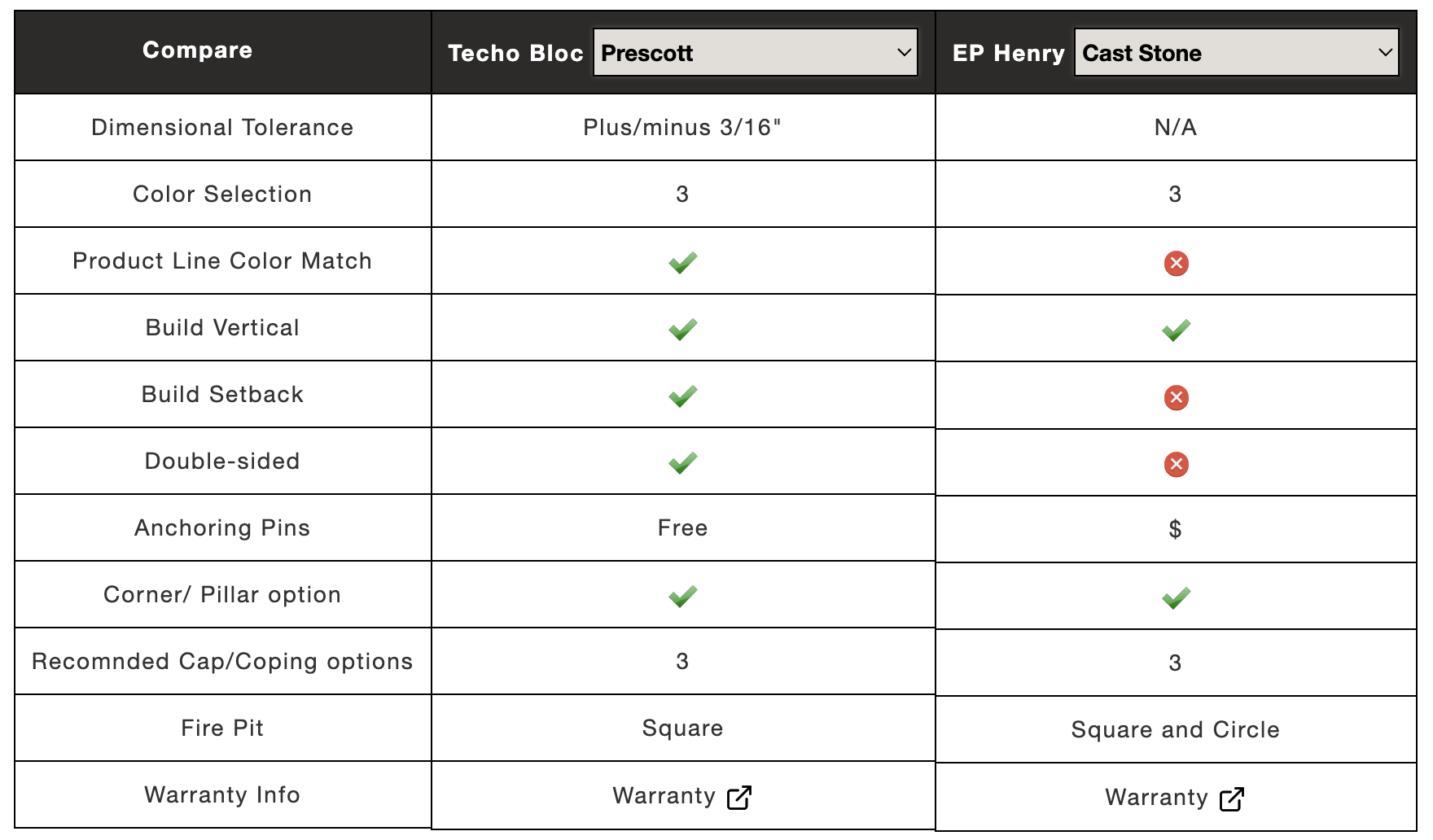The width and height of the screenshot is (1433, 840).
Task: Click EP Henry Corner/Pillar option checkmark
Action: click(x=1176, y=597)
